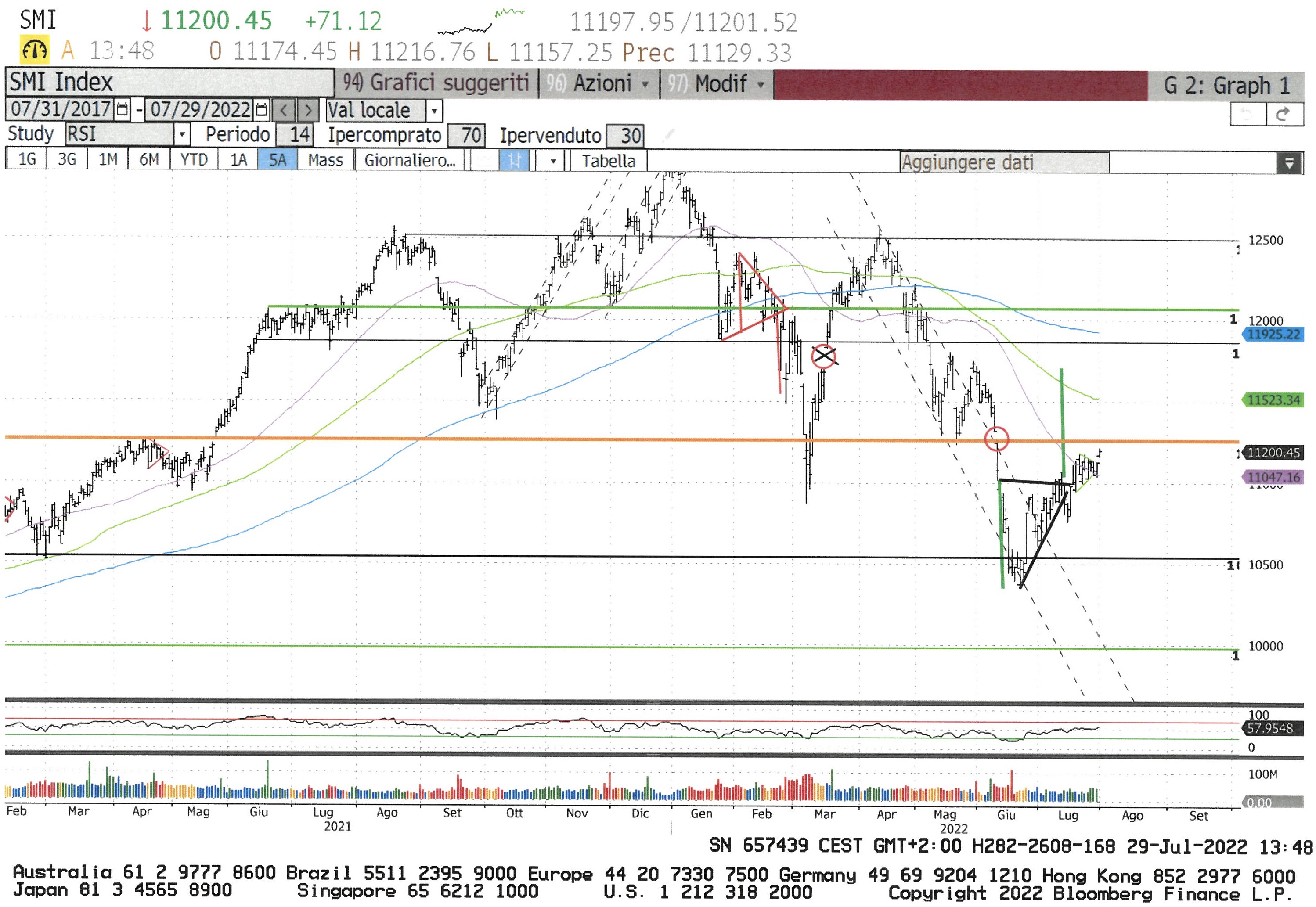Shift date range forward with right arrow
This screenshot has height=907, width=1316.
point(308,110)
